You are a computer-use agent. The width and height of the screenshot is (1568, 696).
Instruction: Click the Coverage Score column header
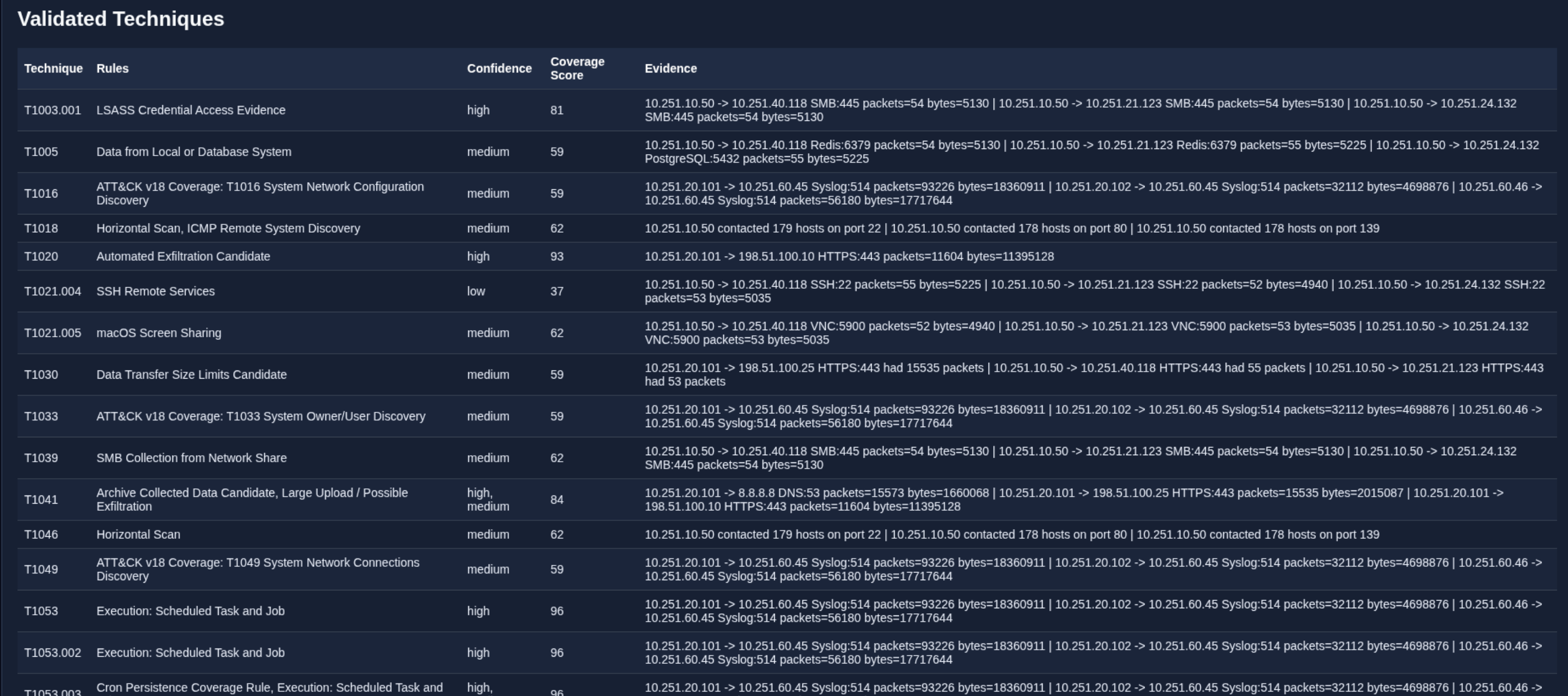tap(577, 69)
